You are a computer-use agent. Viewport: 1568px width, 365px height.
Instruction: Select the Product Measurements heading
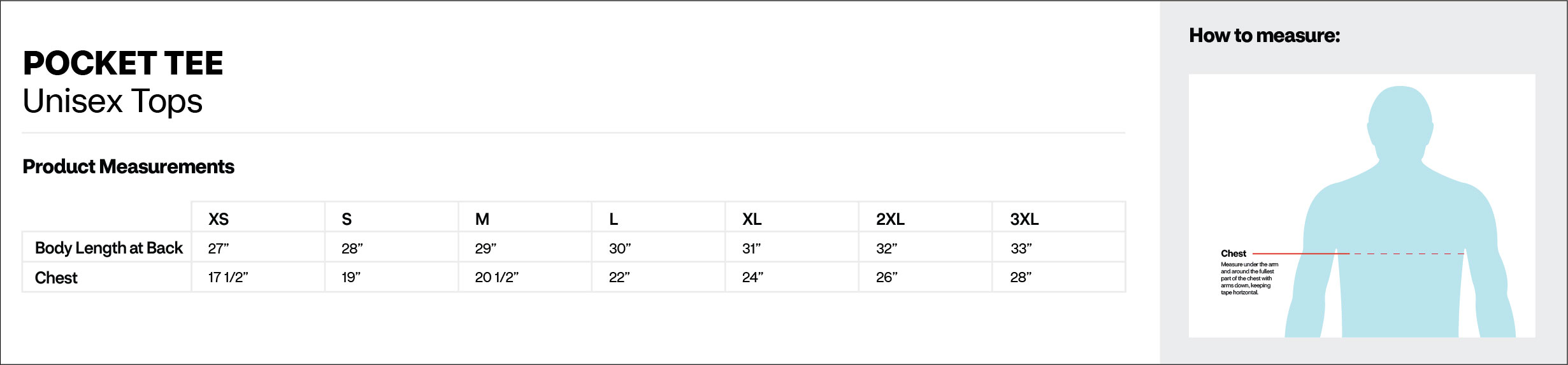tap(128, 167)
